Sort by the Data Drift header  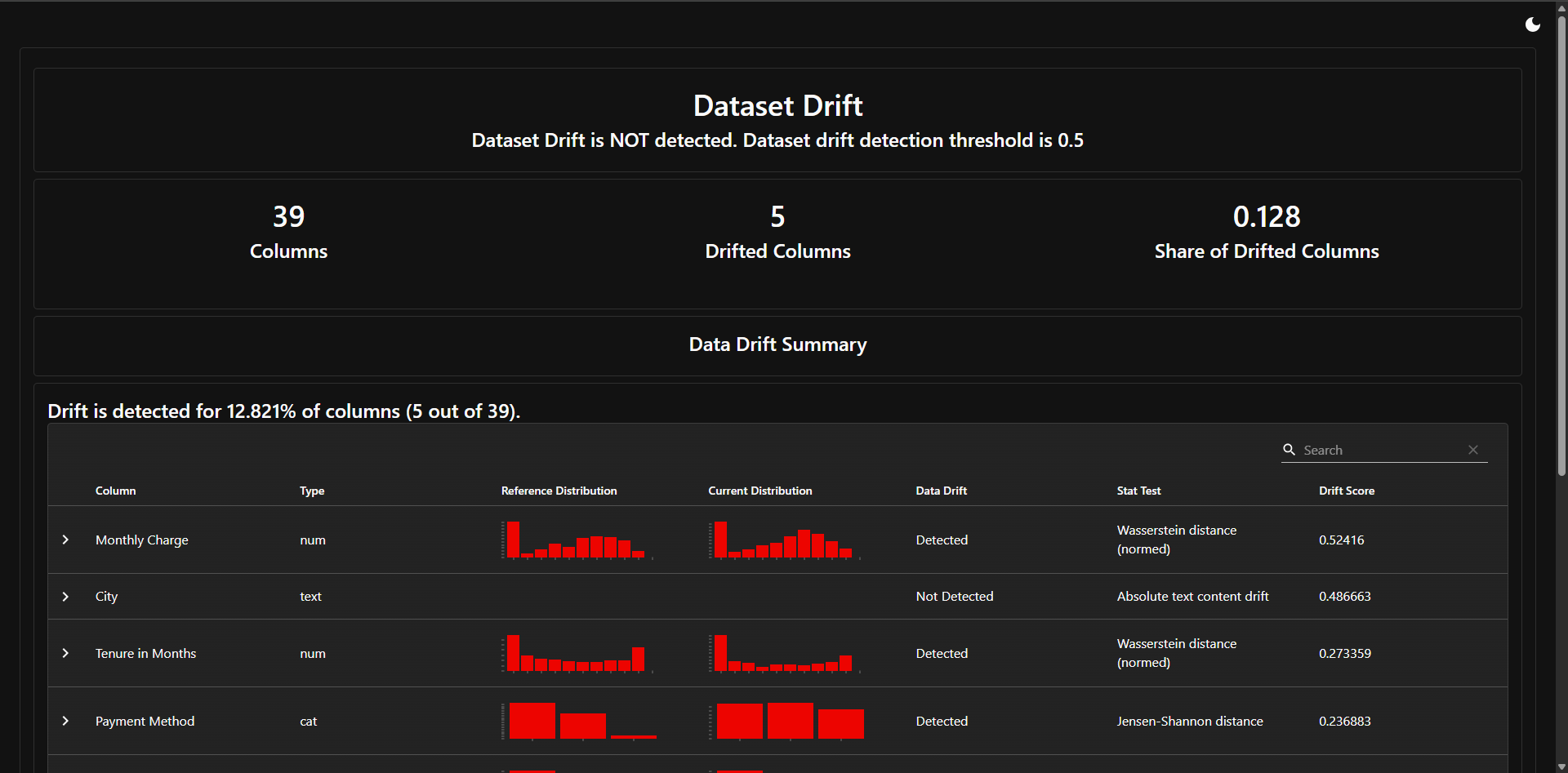[942, 491]
